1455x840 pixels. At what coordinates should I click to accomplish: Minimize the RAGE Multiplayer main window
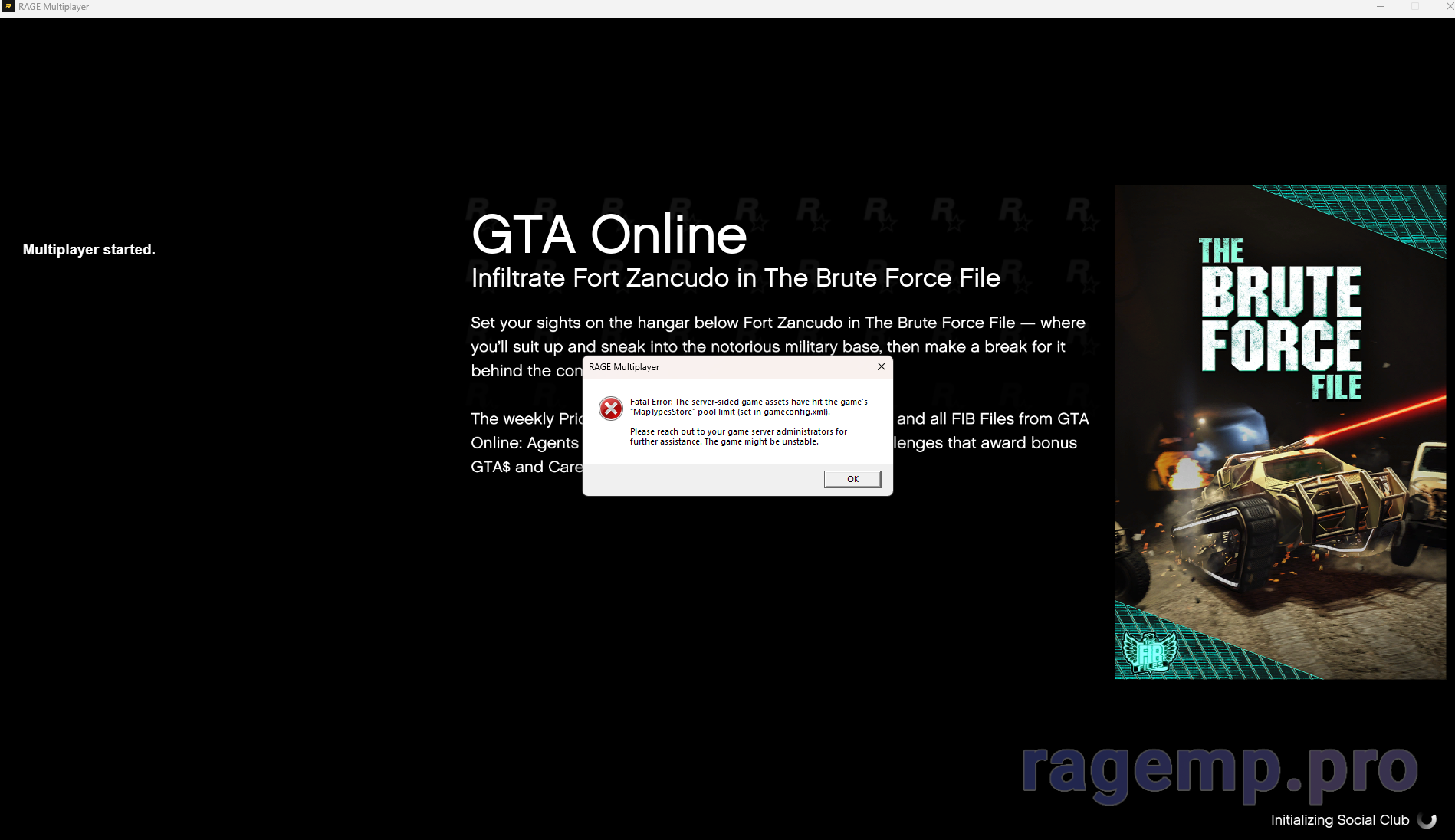[x=1380, y=7]
